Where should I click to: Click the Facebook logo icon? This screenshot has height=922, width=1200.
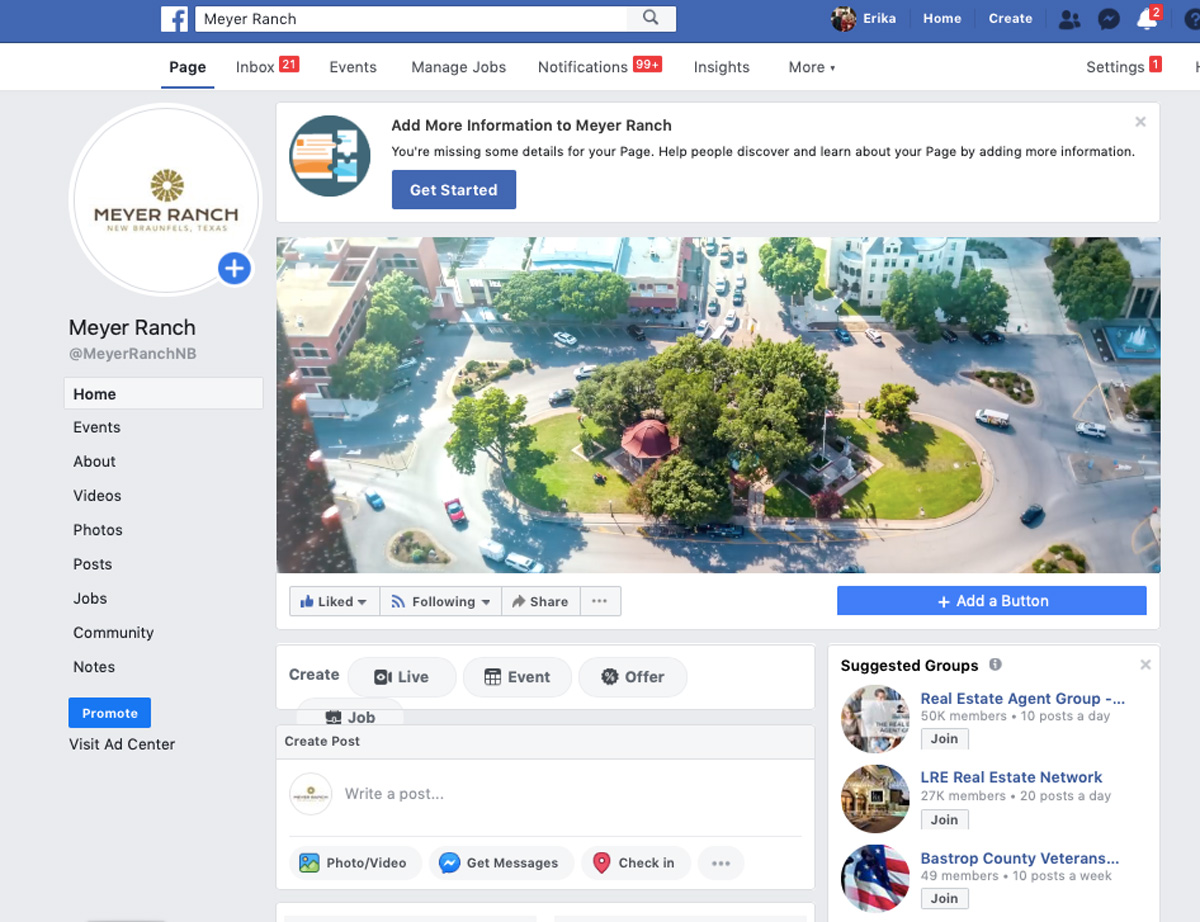175,19
